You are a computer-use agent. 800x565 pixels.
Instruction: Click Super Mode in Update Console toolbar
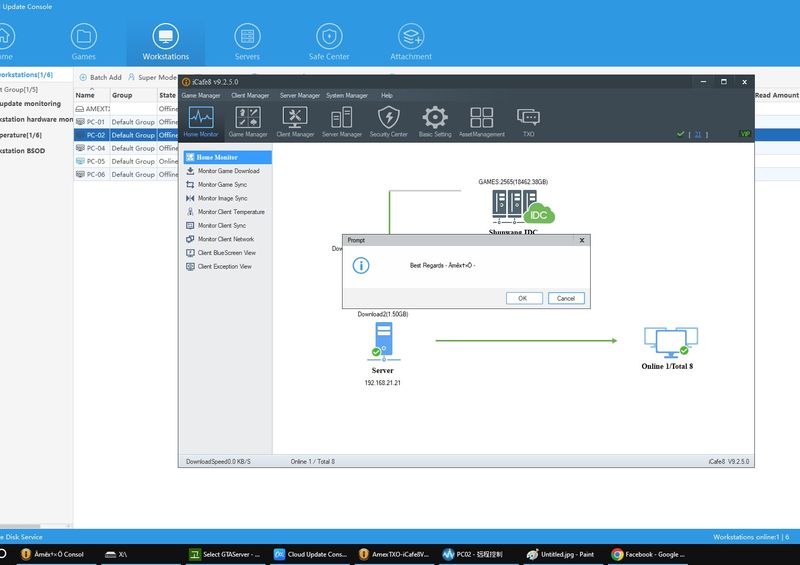coord(152,77)
